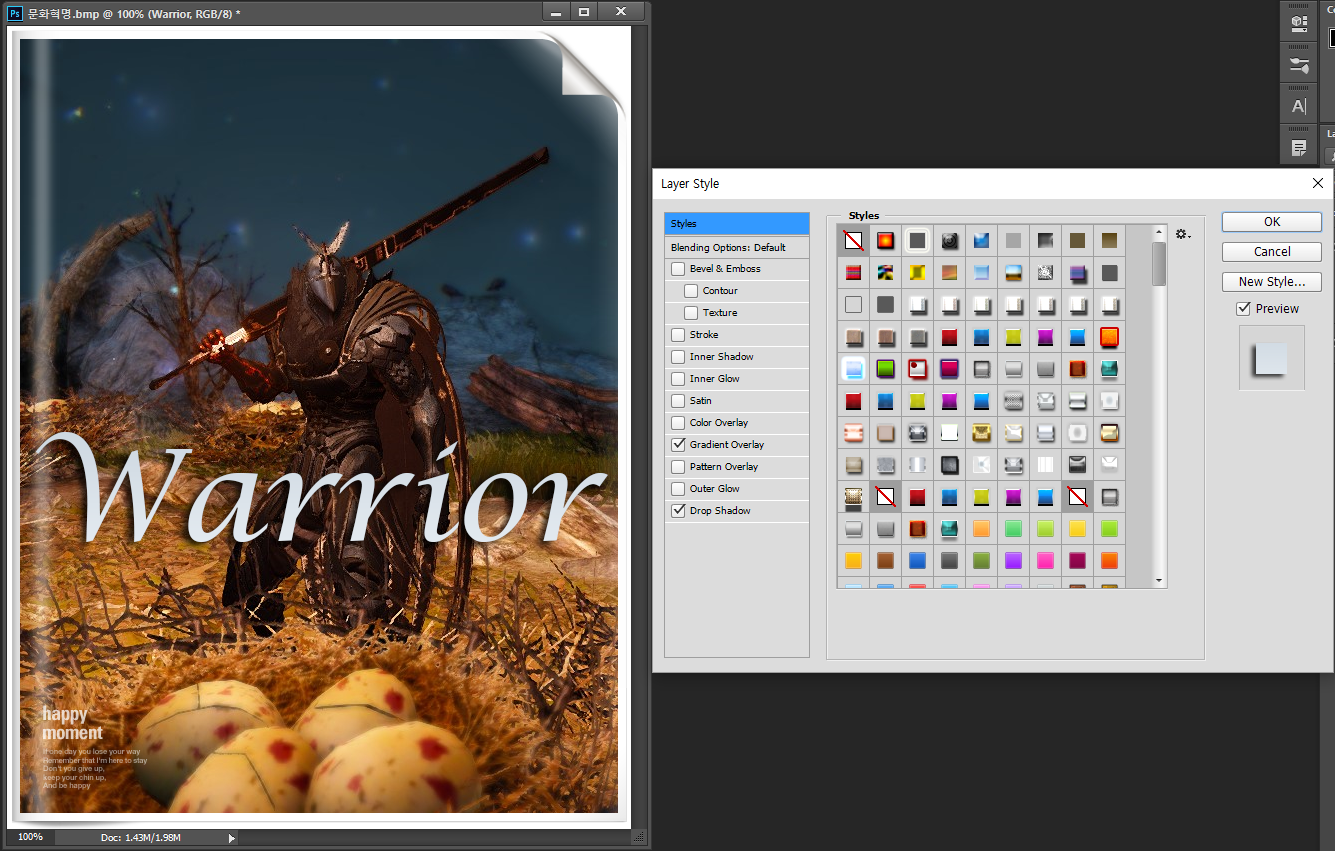Image resolution: width=1335 pixels, height=851 pixels.
Task: Pick the white speckled noise style swatch
Action: click(1045, 272)
